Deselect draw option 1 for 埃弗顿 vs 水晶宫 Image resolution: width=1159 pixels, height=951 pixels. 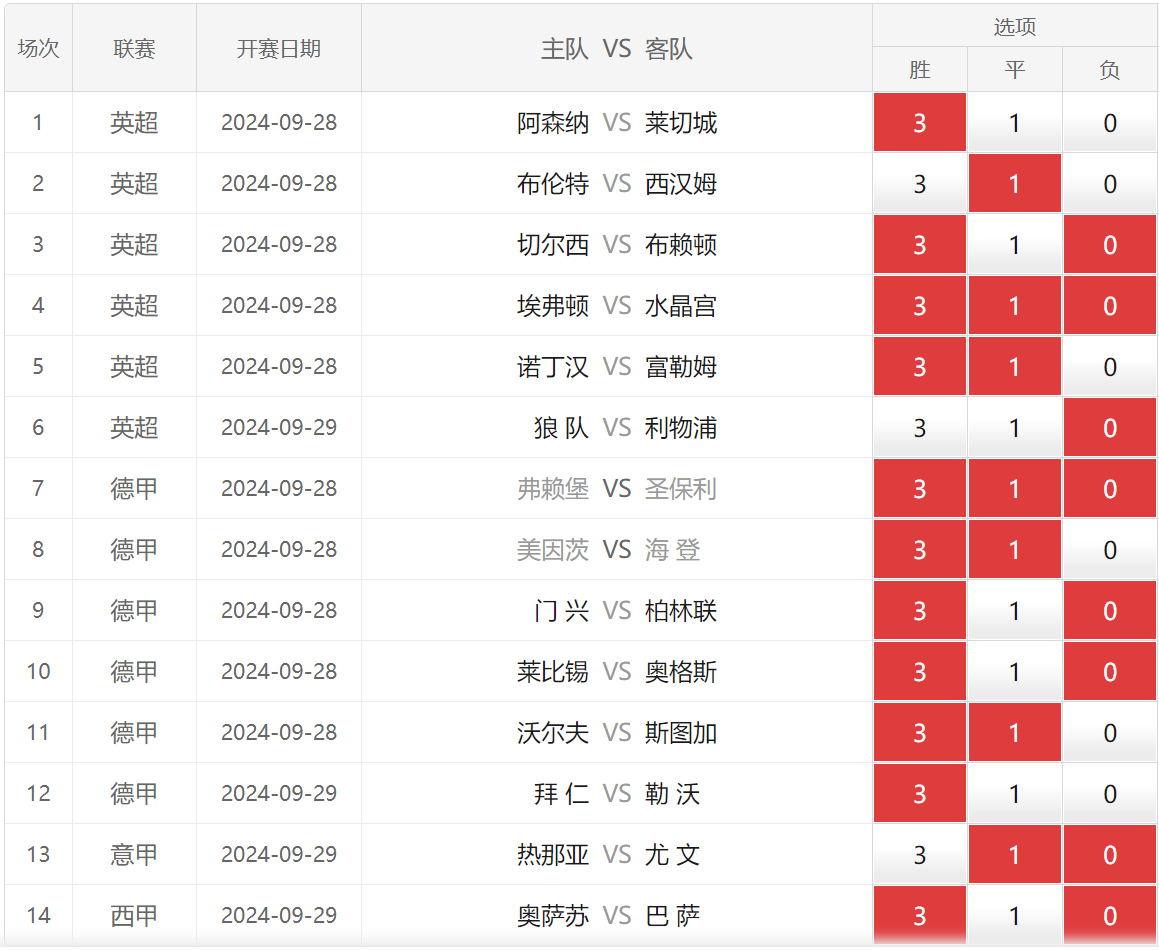point(1014,306)
